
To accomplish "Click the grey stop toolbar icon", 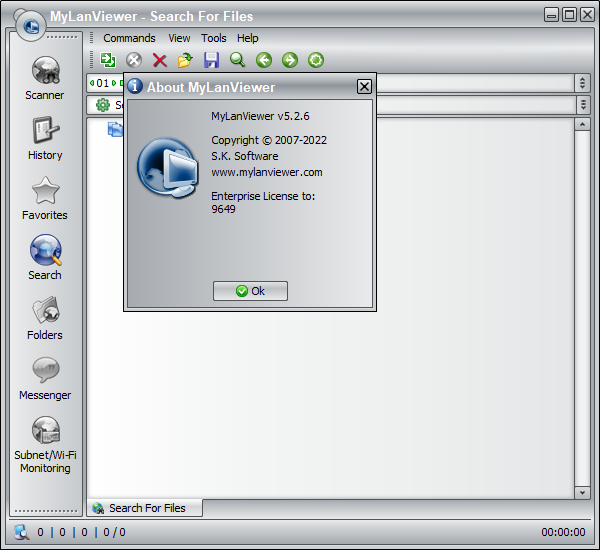I will pyautogui.click(x=134, y=60).
